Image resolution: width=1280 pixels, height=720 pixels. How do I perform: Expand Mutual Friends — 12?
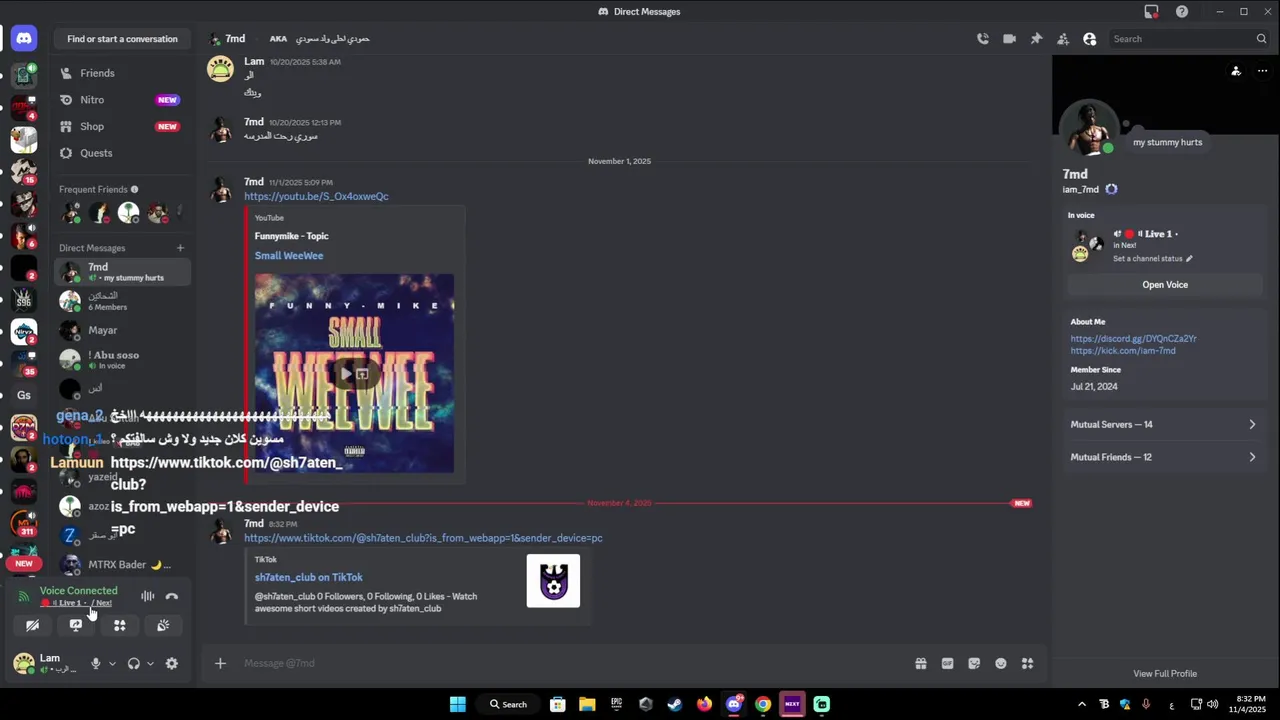pos(1164,457)
